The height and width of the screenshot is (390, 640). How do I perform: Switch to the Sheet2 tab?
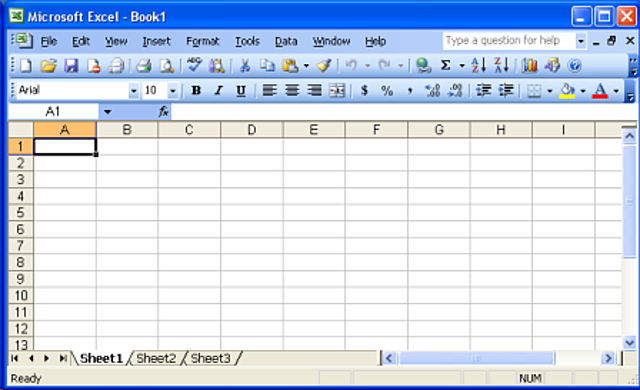(x=156, y=358)
